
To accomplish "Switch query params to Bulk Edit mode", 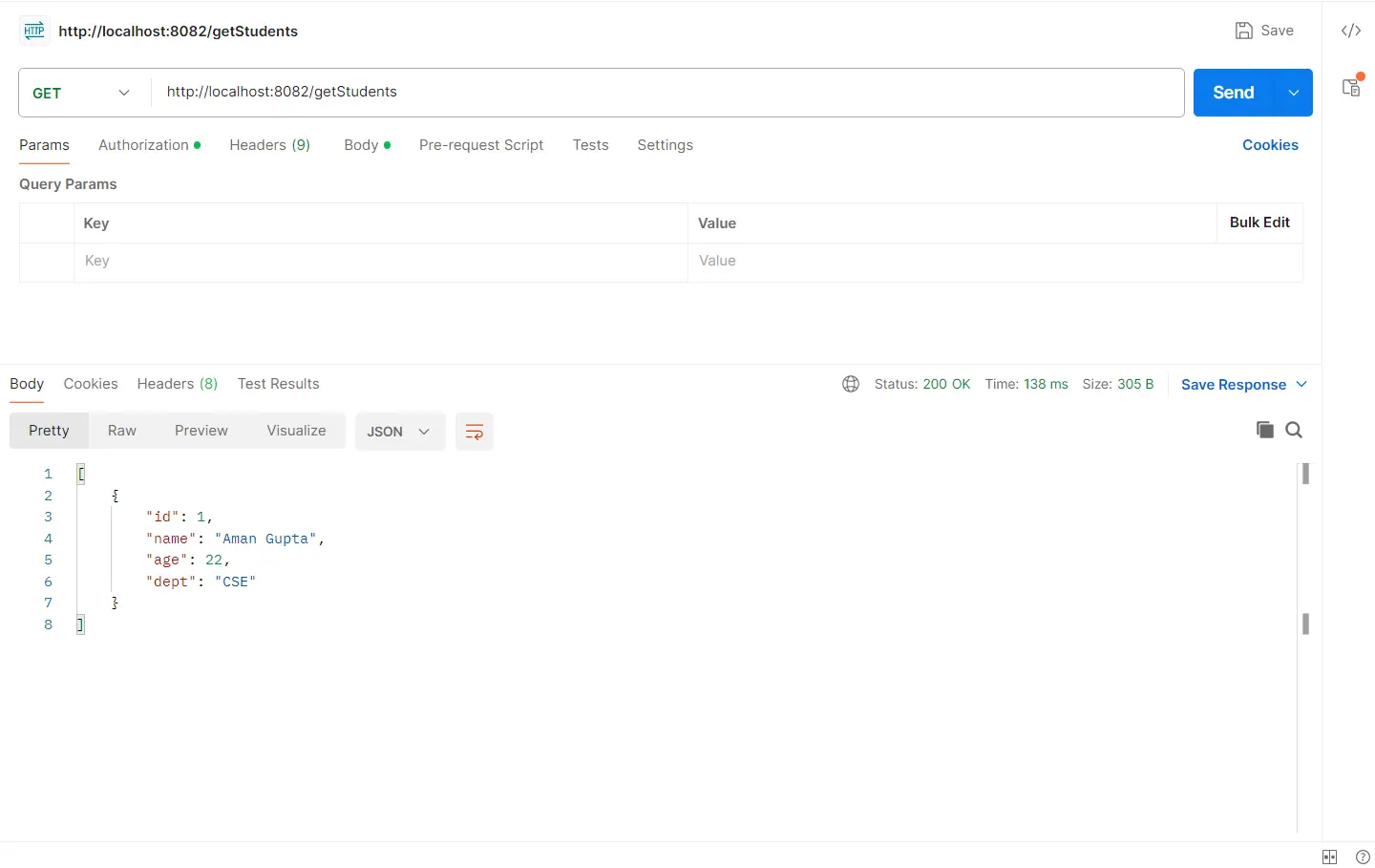I will [x=1259, y=222].
